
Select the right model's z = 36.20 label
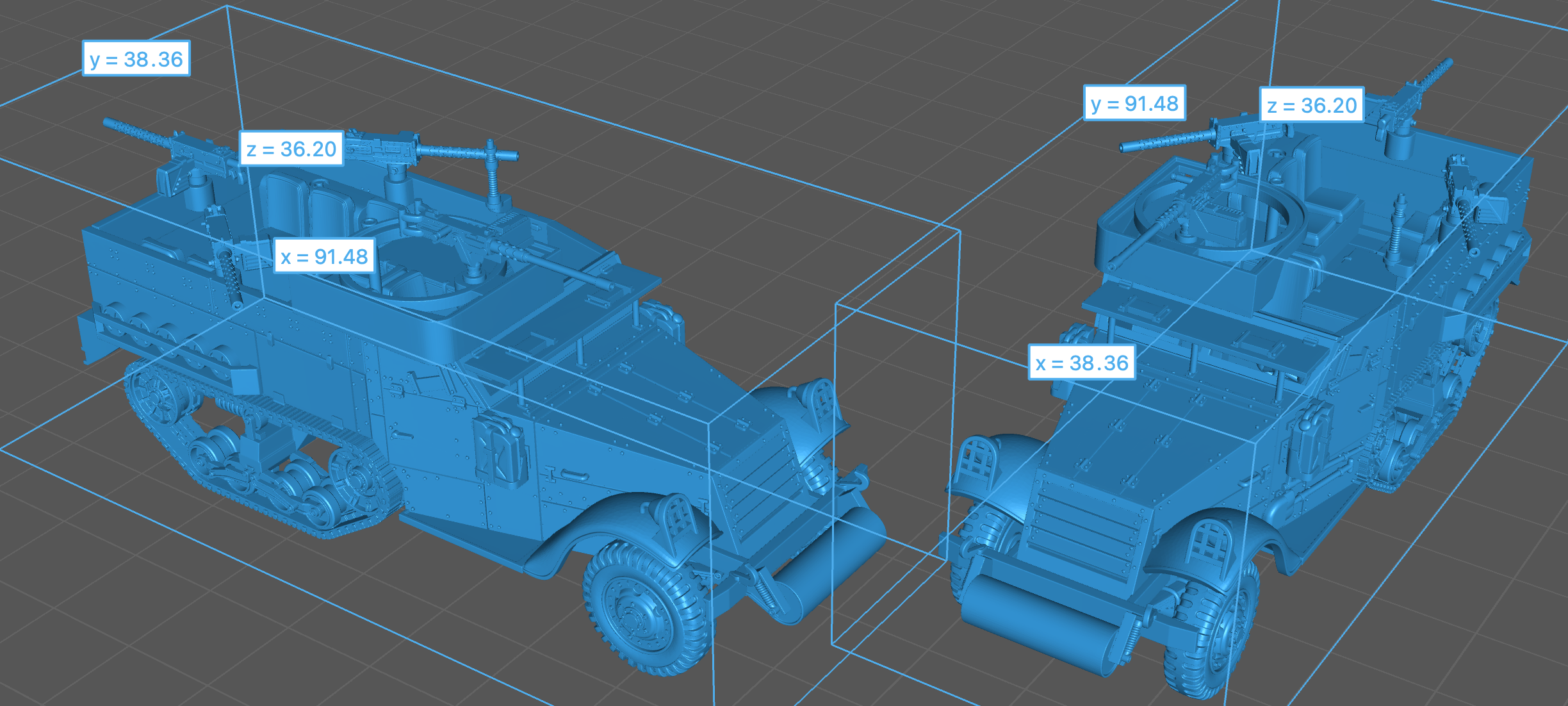point(1312,105)
